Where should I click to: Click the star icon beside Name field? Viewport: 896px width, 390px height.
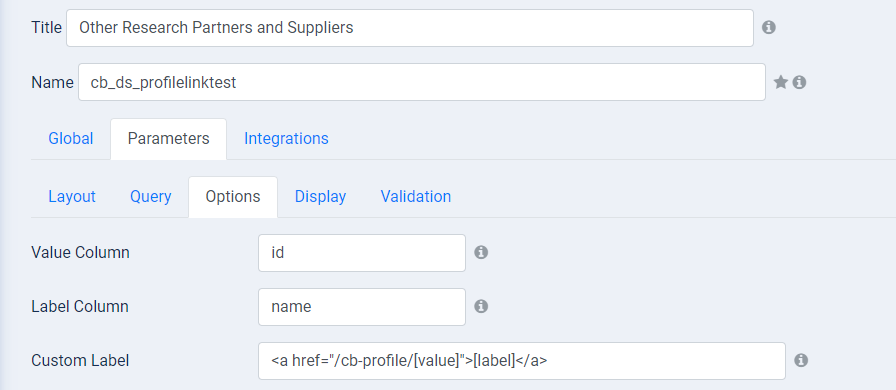(781, 82)
